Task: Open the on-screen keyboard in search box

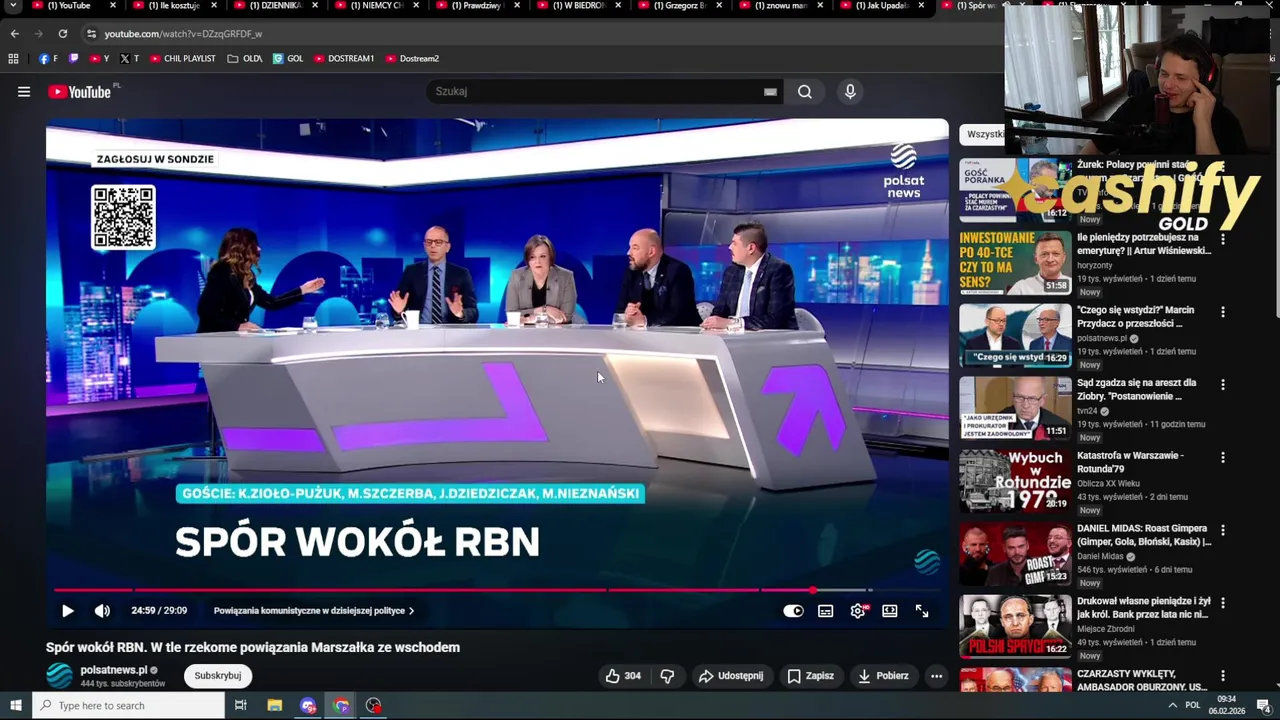Action: 770,92
